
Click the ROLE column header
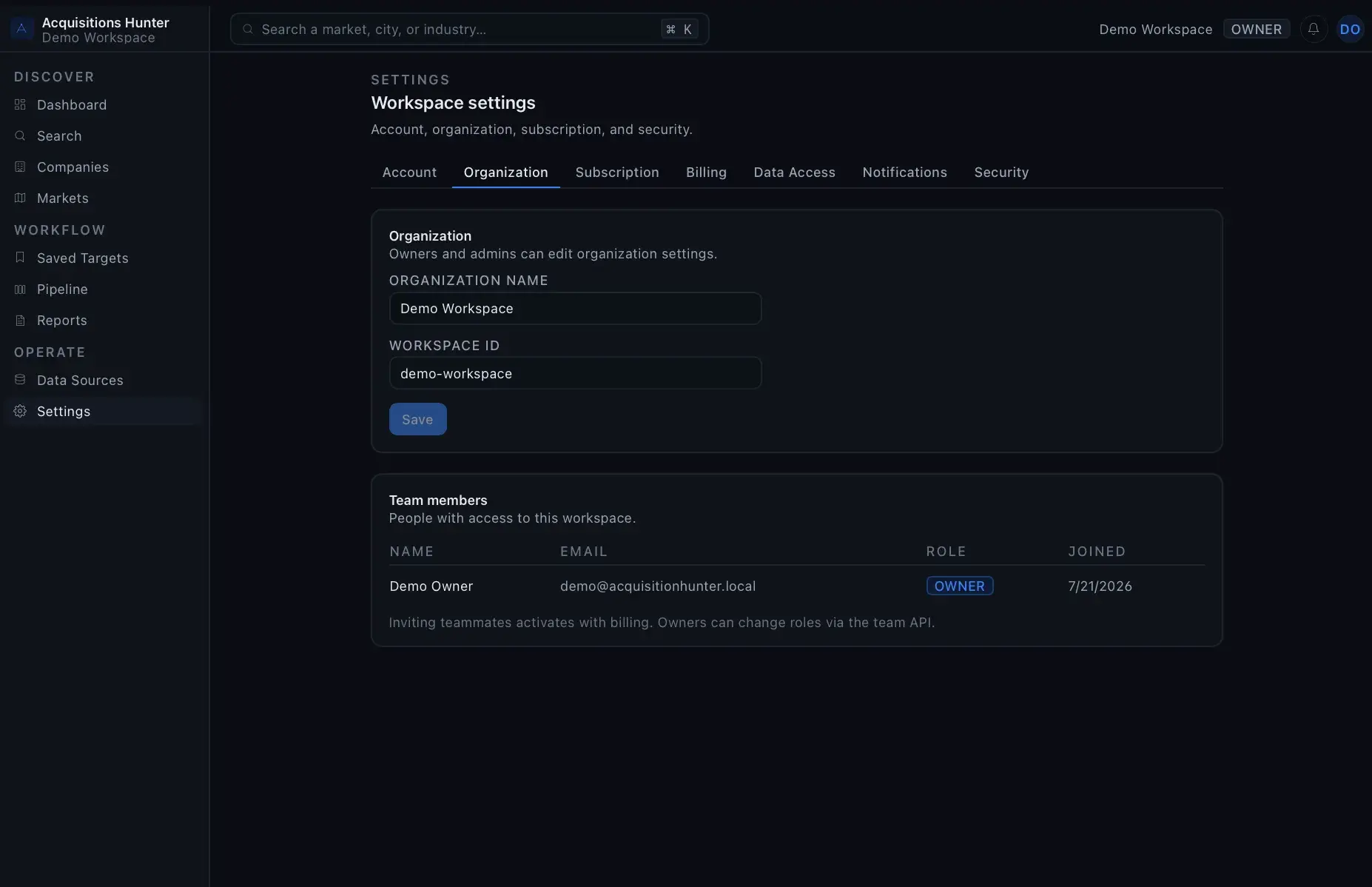[x=946, y=551]
